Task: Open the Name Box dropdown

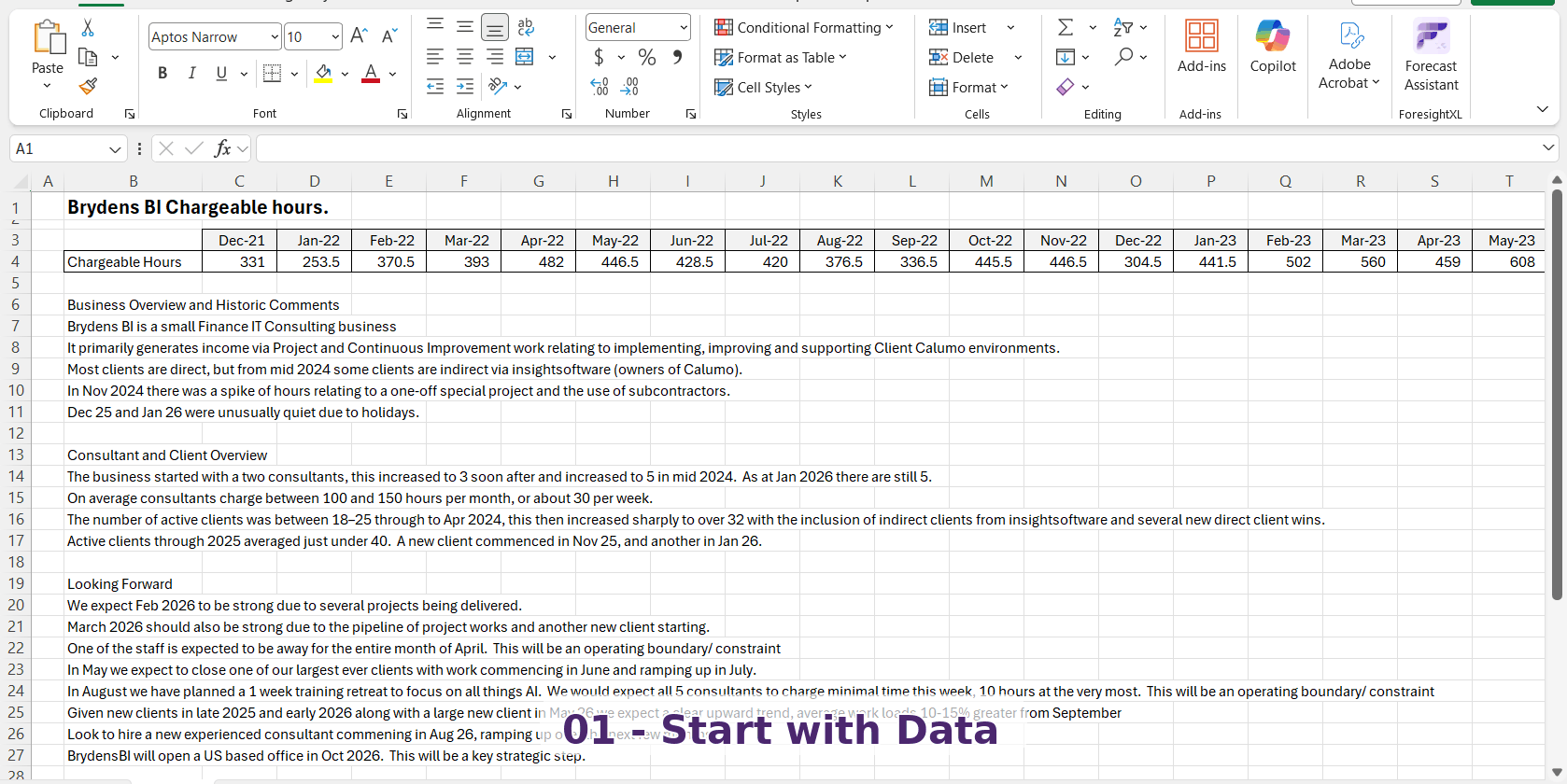Action: [115, 148]
